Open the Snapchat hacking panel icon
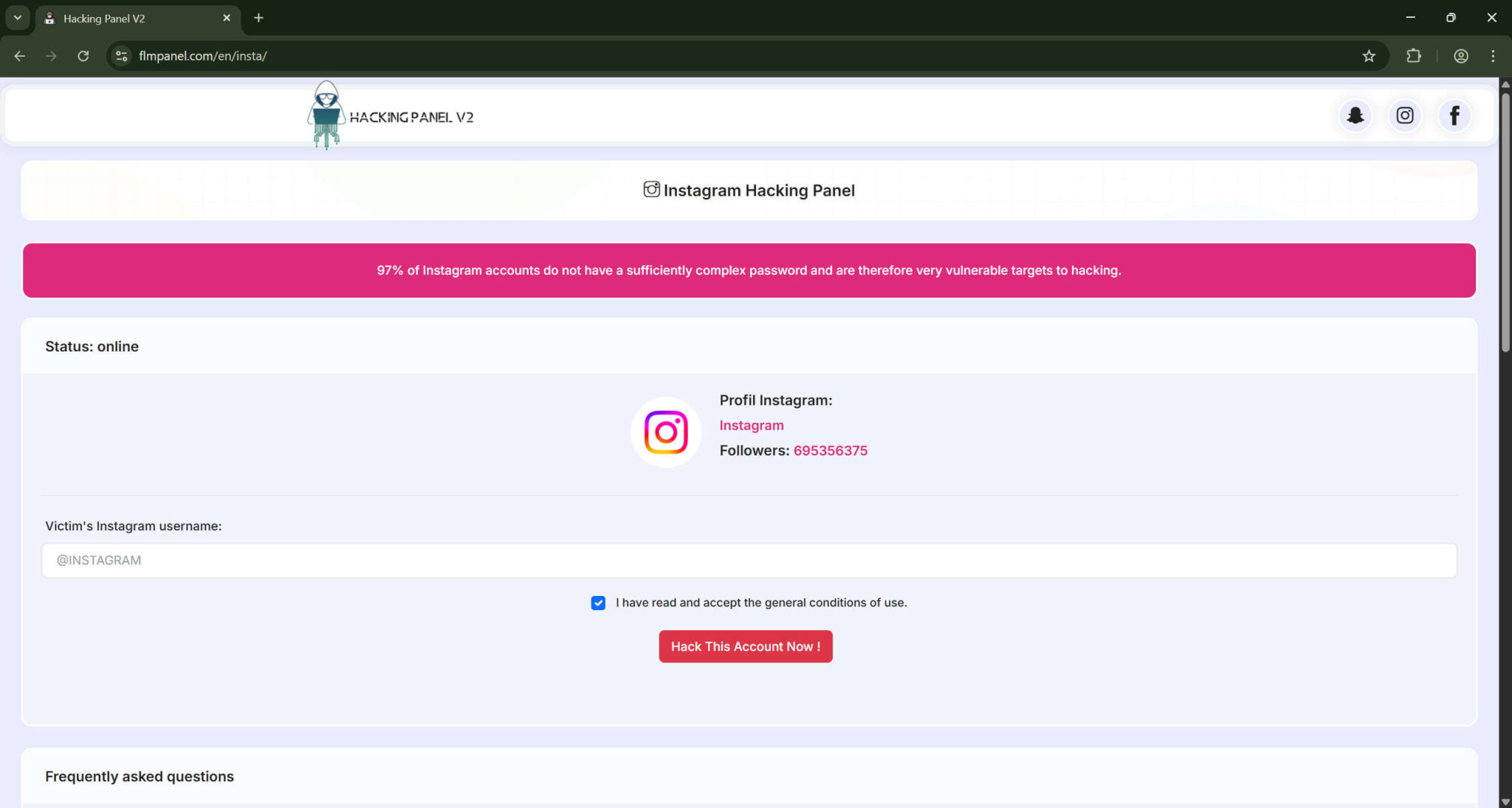The image size is (1512, 808). [1355, 115]
